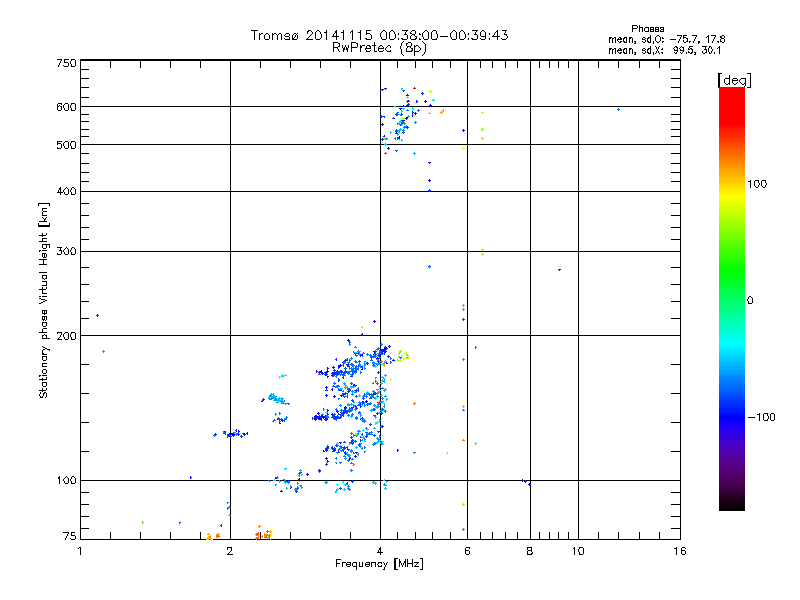Click the x-axis tick label '8'
Image resolution: width=800 pixels, height=600 pixels.
(x=530, y=551)
